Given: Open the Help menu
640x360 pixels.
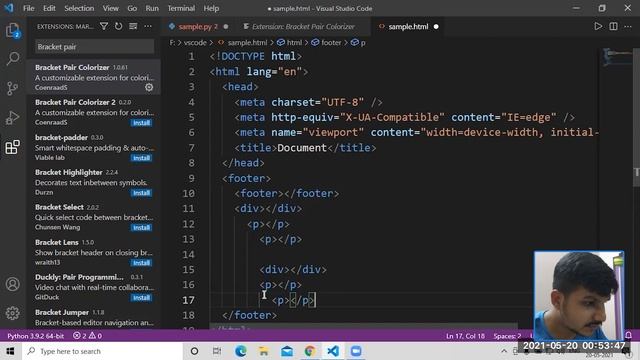Looking at the screenshot, I should (x=211, y=8).
